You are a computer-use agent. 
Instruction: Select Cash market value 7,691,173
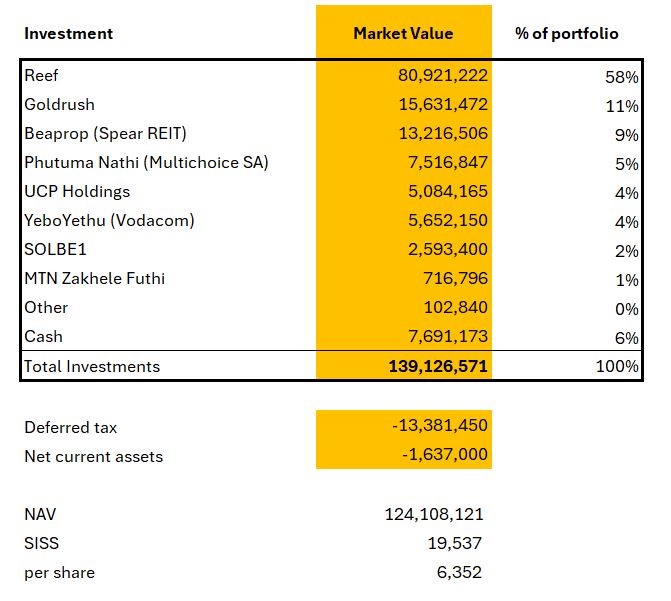click(448, 336)
